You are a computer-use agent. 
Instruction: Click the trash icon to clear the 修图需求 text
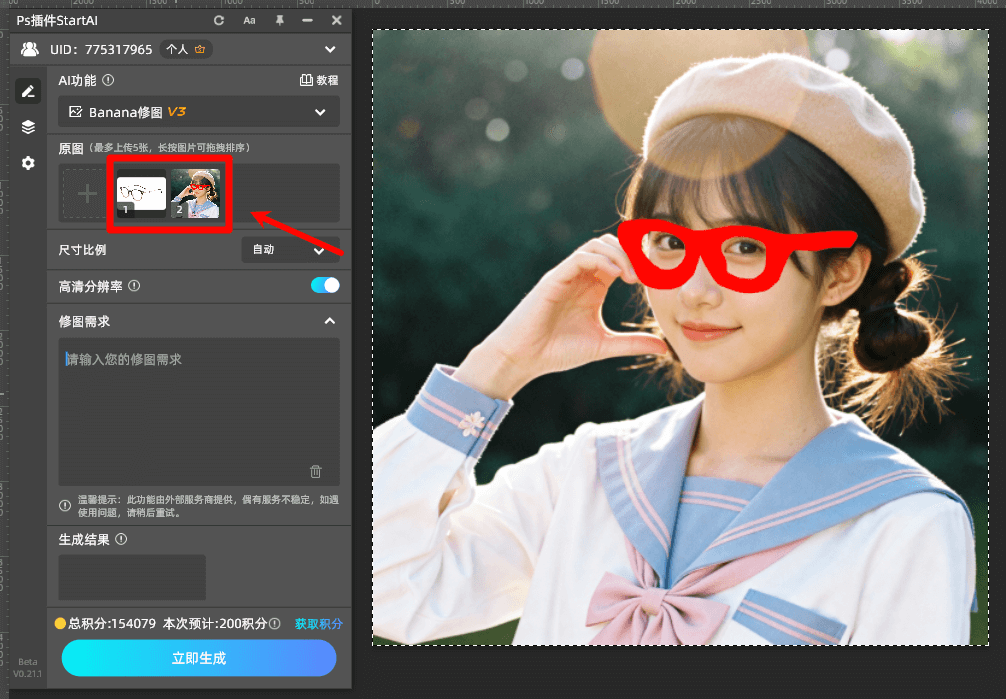(316, 471)
